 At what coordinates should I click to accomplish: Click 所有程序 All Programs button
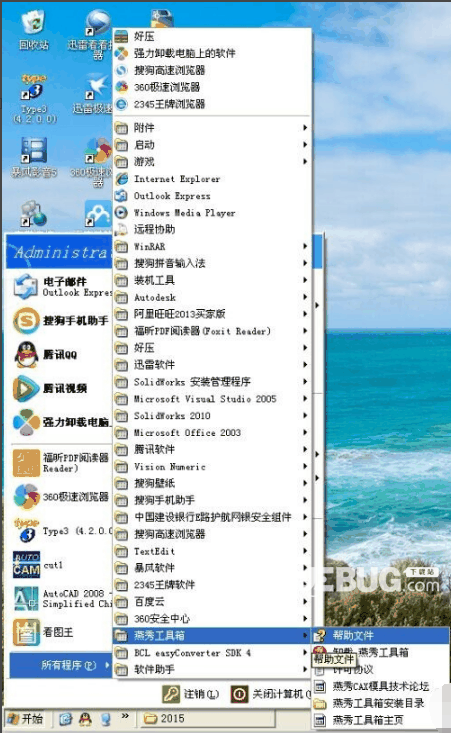(61, 665)
